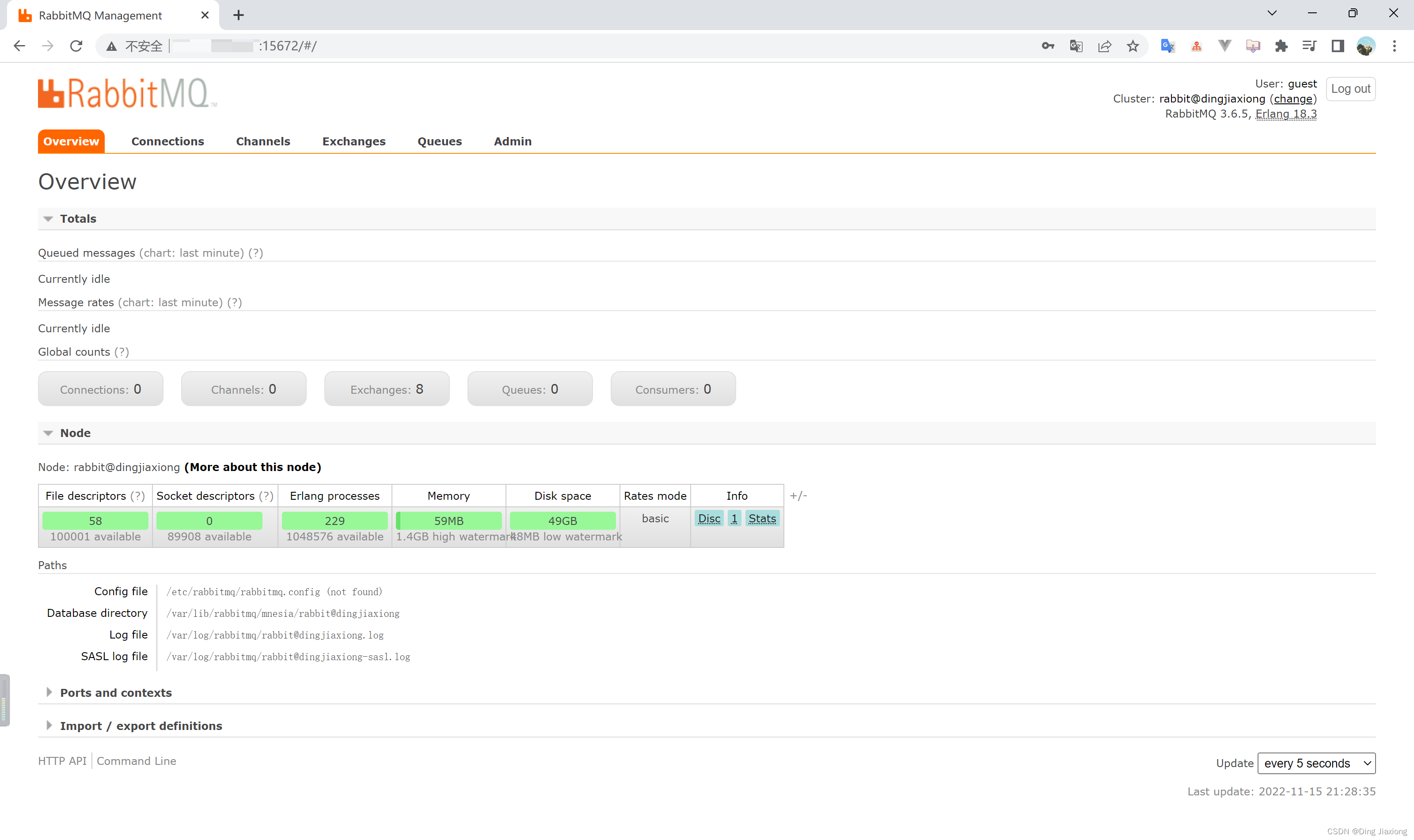Click the Queues: 0 count button
Image resolution: width=1414 pixels, height=840 pixels.
pos(530,389)
